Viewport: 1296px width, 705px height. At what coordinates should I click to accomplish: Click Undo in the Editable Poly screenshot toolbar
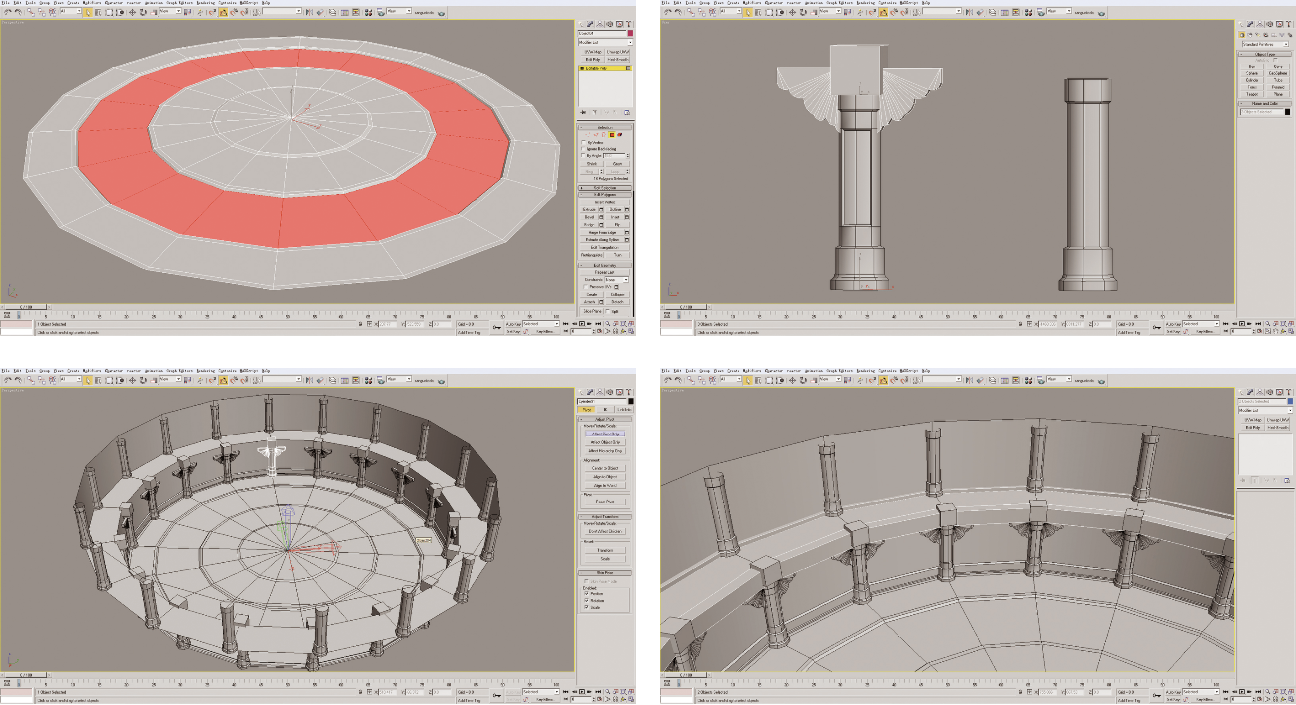click(8, 12)
